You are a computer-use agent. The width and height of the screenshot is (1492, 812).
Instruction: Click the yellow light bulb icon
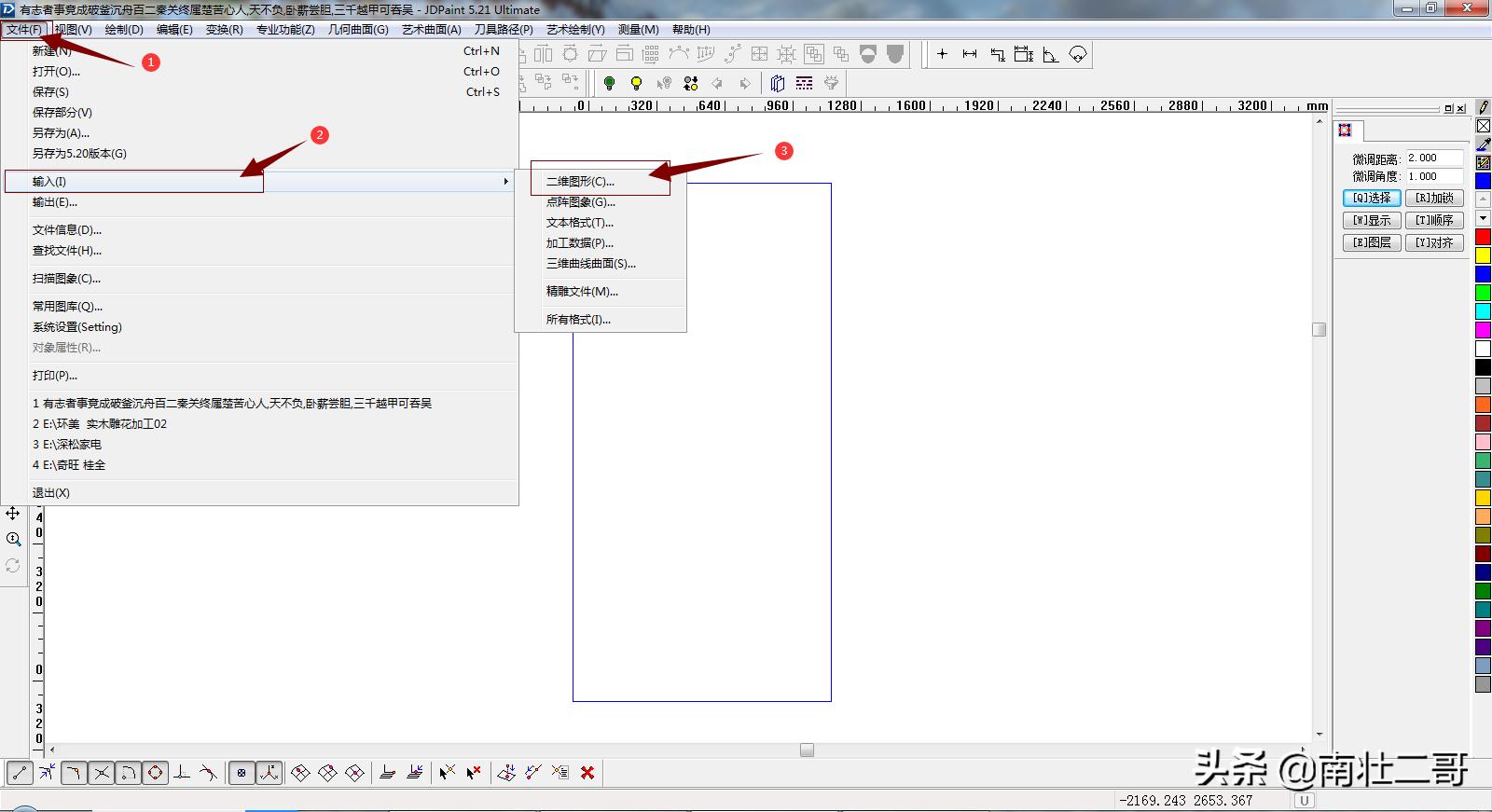point(636,83)
